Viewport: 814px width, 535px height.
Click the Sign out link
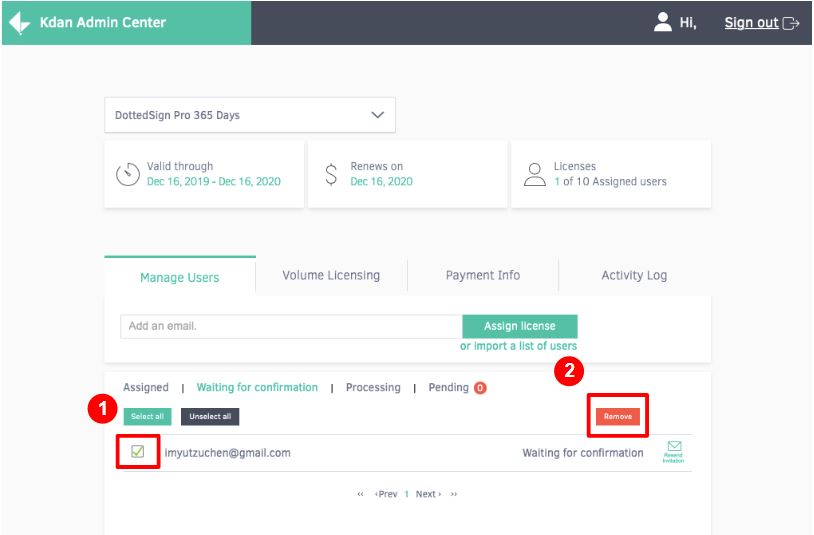coord(751,23)
